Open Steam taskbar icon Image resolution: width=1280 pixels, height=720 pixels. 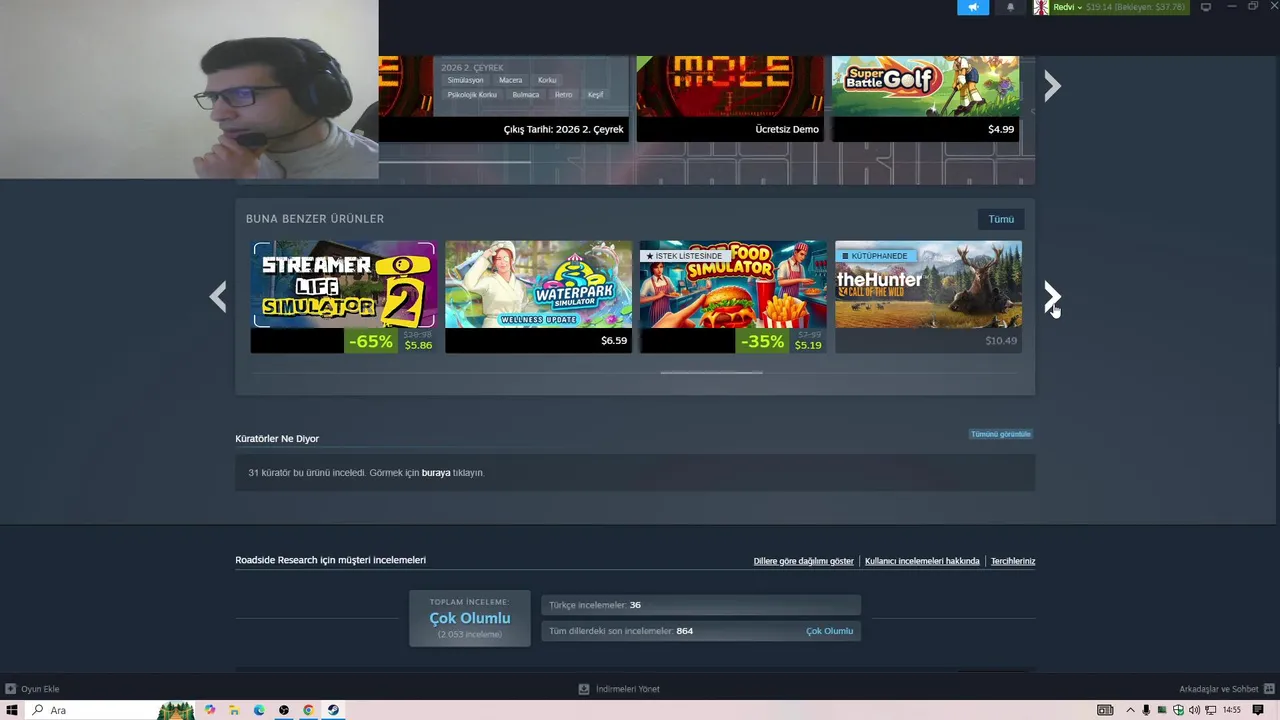point(333,710)
